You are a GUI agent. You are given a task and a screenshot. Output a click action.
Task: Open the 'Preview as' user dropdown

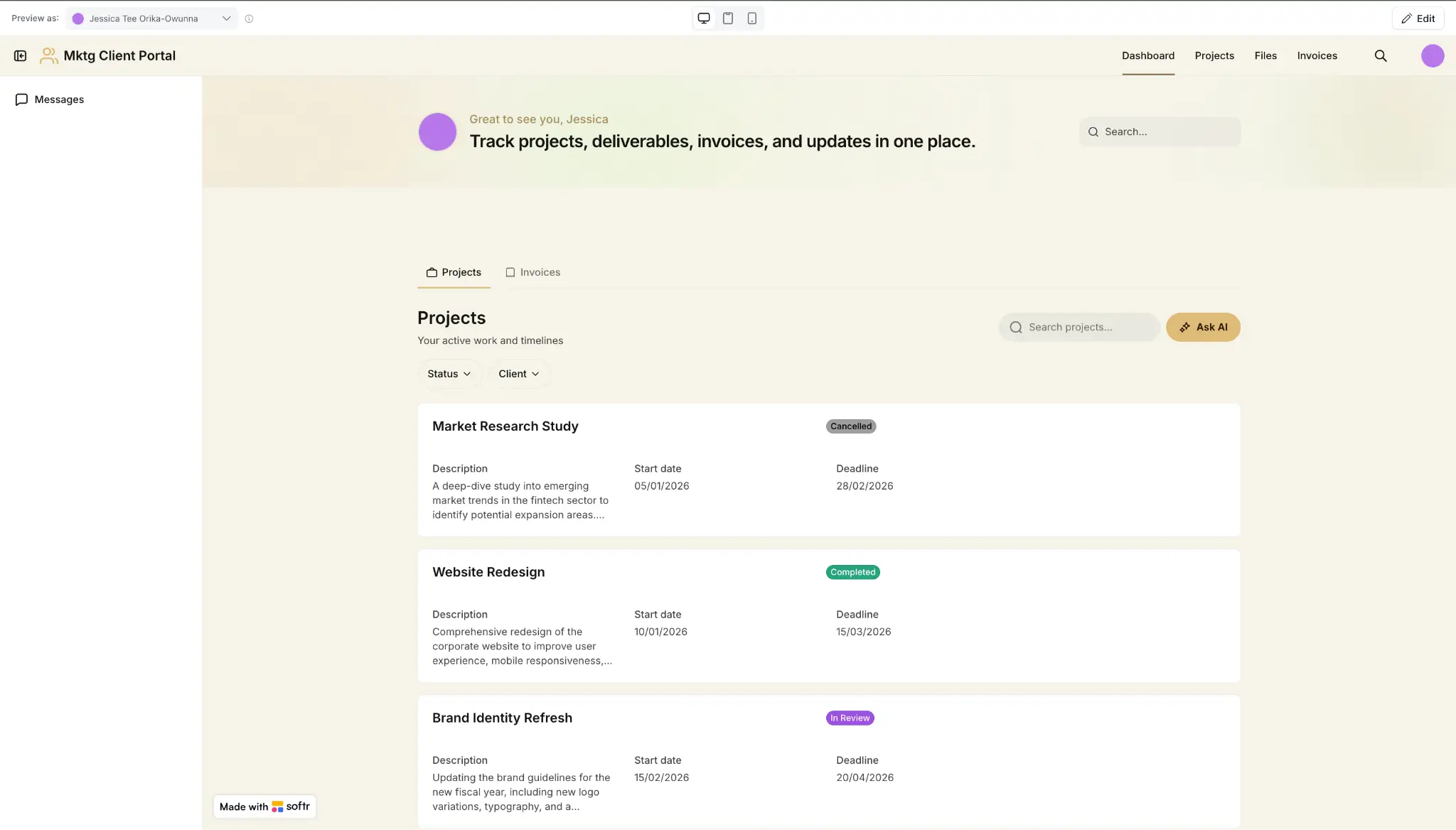151,18
